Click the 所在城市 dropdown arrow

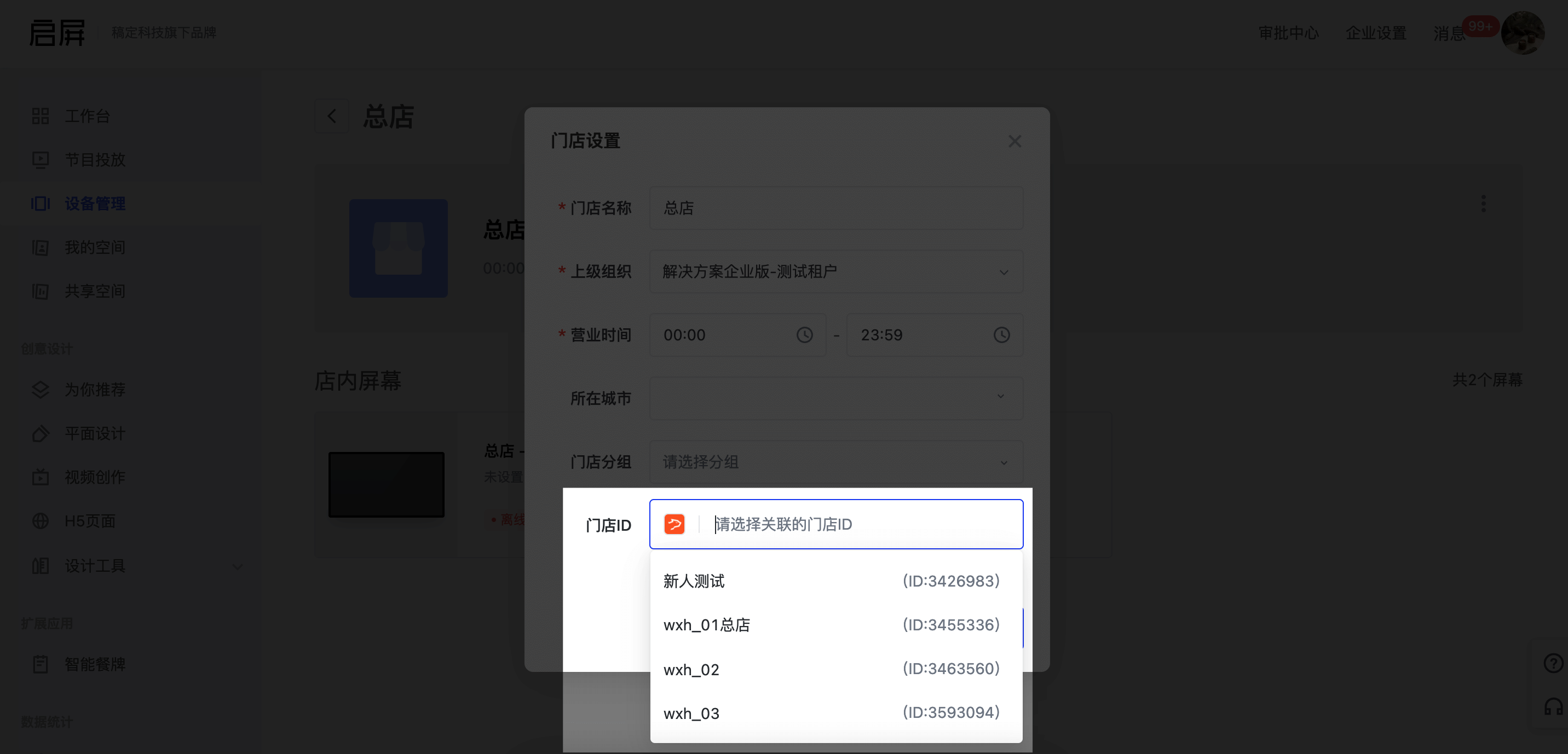(x=1001, y=396)
